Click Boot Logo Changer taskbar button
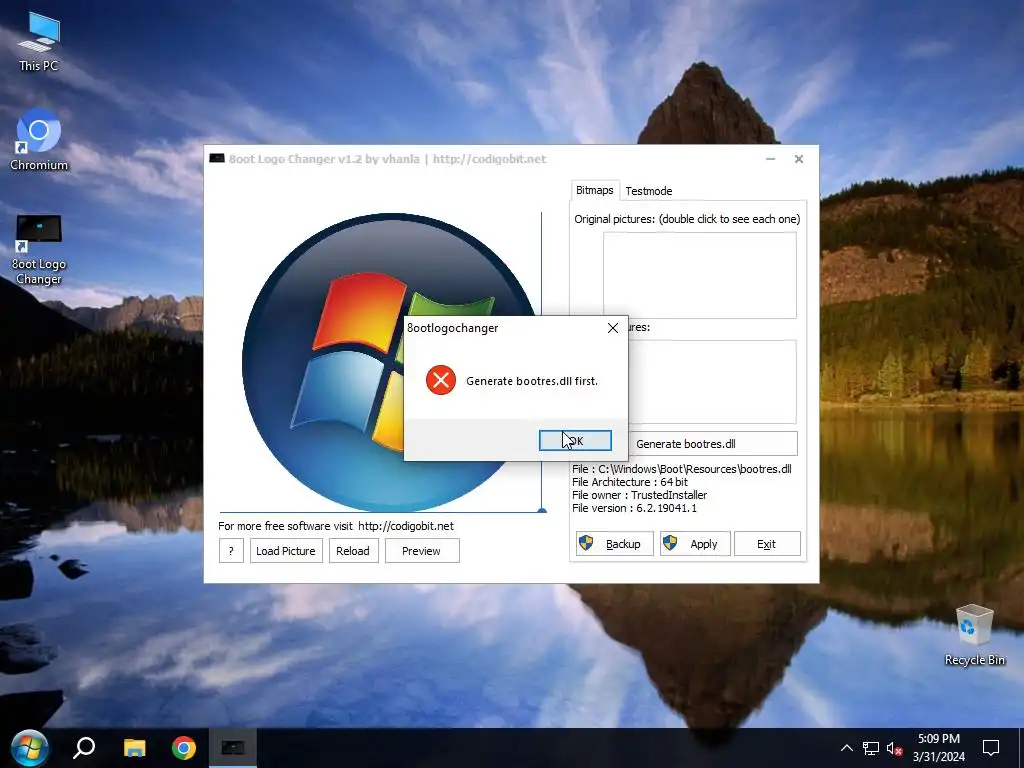Screen dimensions: 1024x768 tap(232, 748)
